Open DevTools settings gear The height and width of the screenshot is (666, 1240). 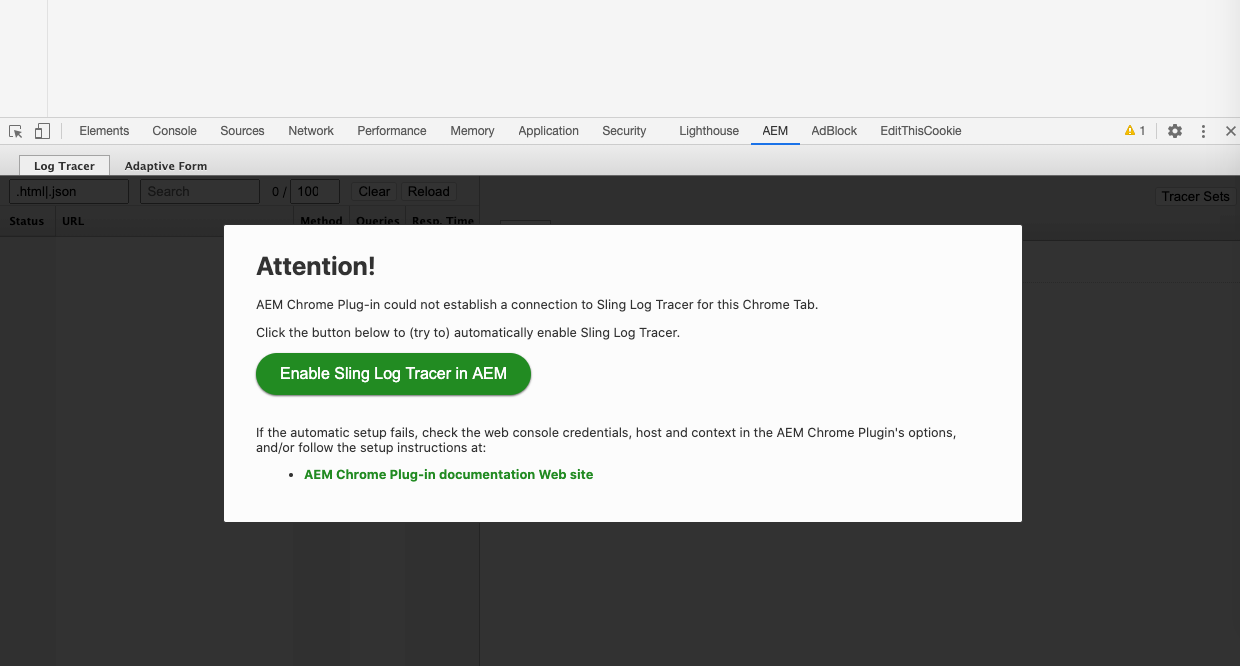pos(1175,131)
